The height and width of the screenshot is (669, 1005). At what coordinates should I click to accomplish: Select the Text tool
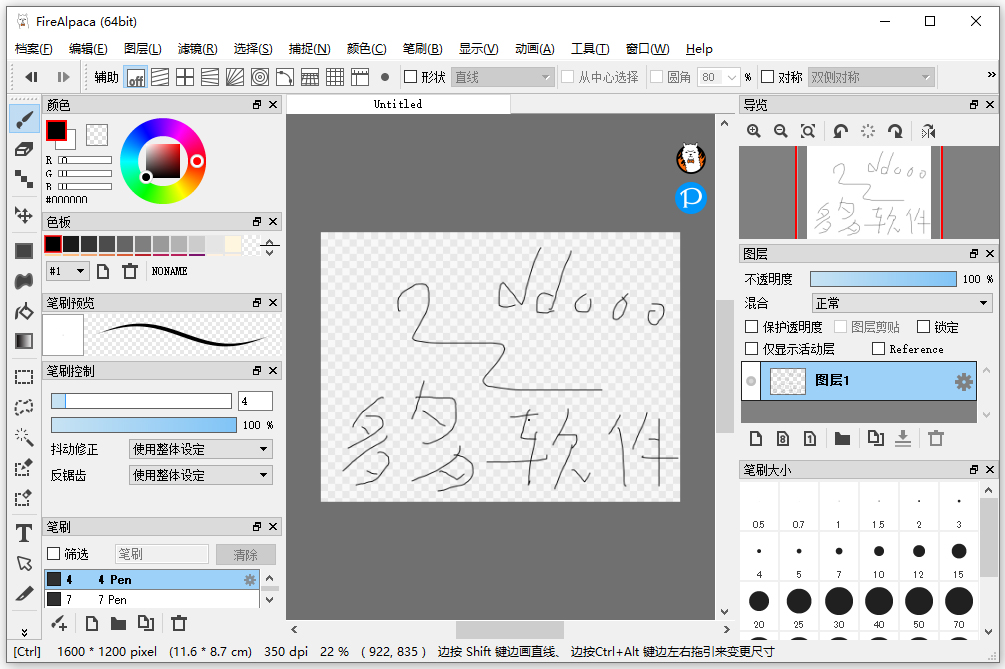23,533
